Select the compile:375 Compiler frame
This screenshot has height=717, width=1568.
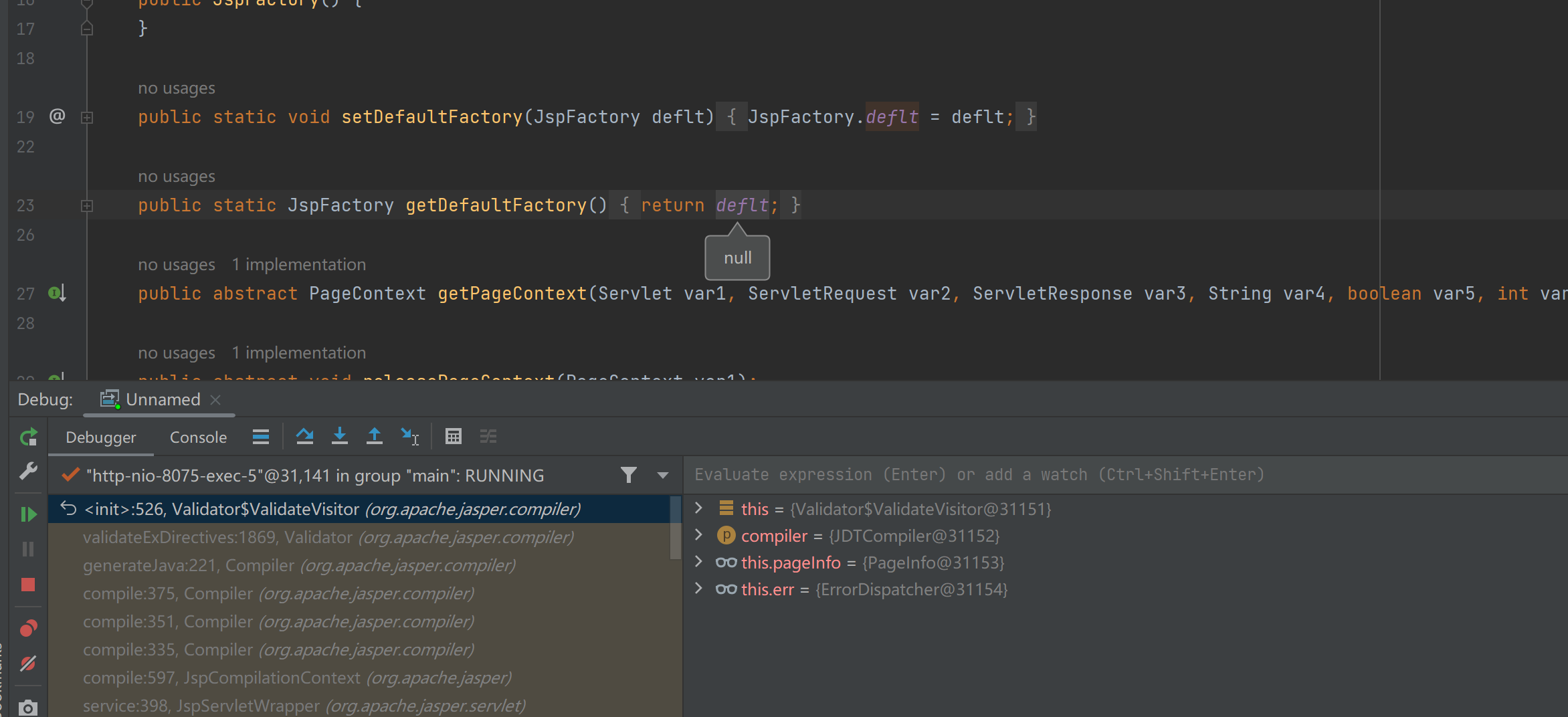(x=360, y=593)
